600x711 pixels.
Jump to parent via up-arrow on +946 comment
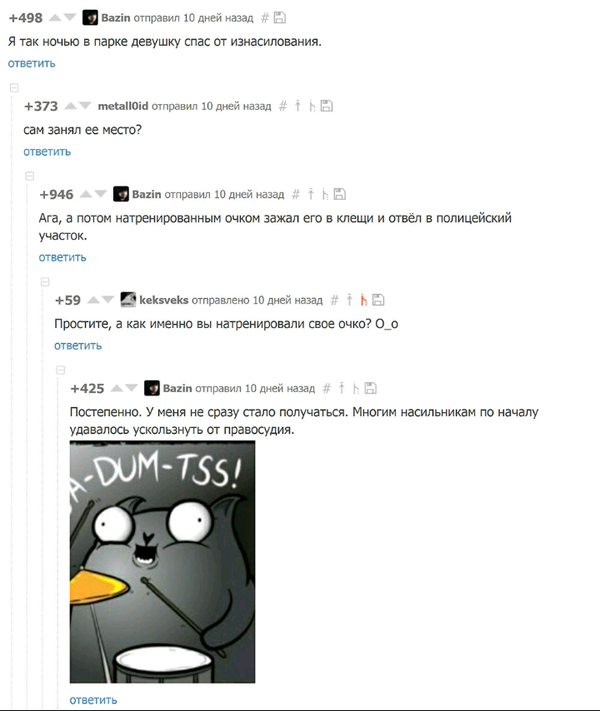coord(311,194)
